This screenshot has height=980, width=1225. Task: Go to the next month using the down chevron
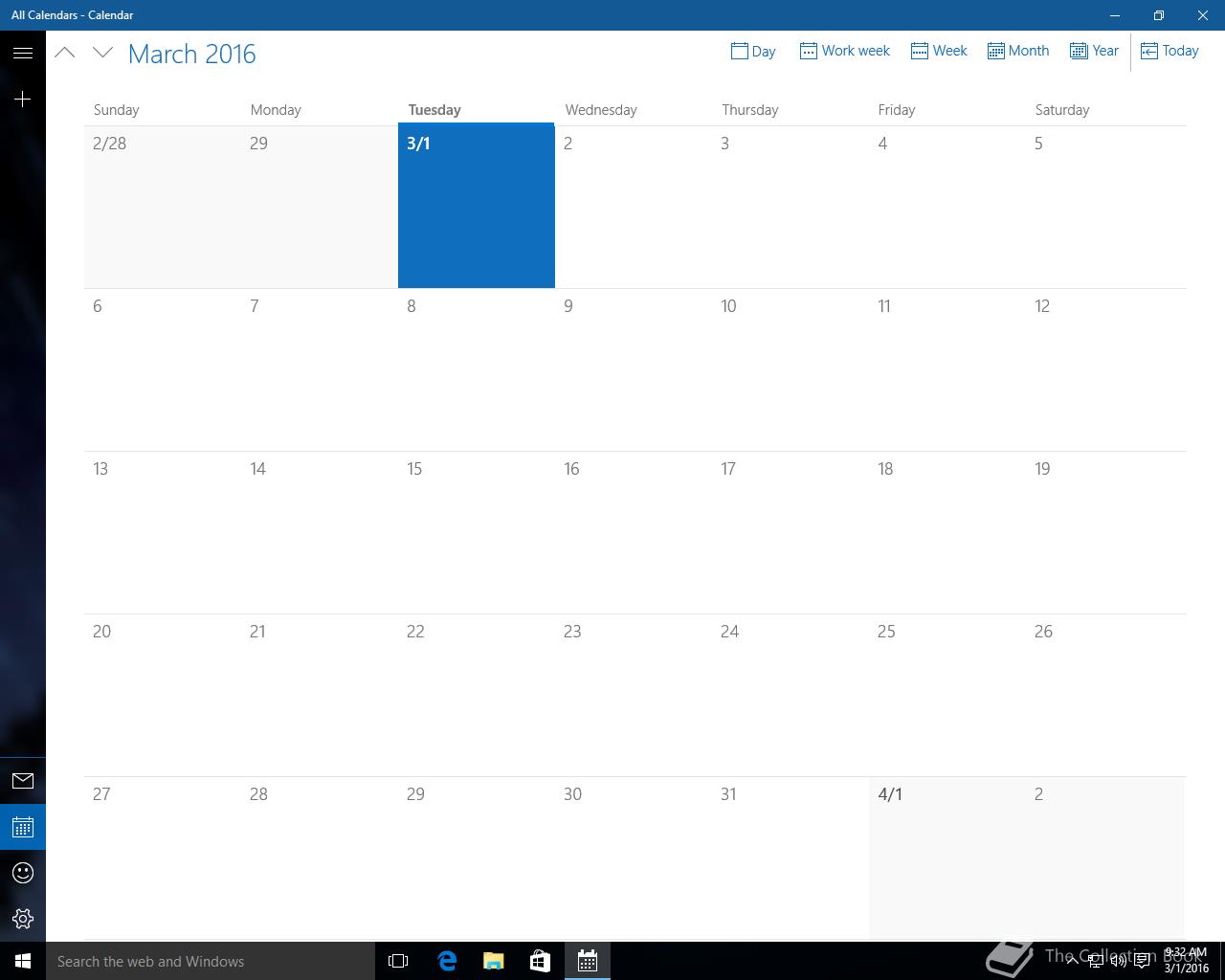coord(103,53)
